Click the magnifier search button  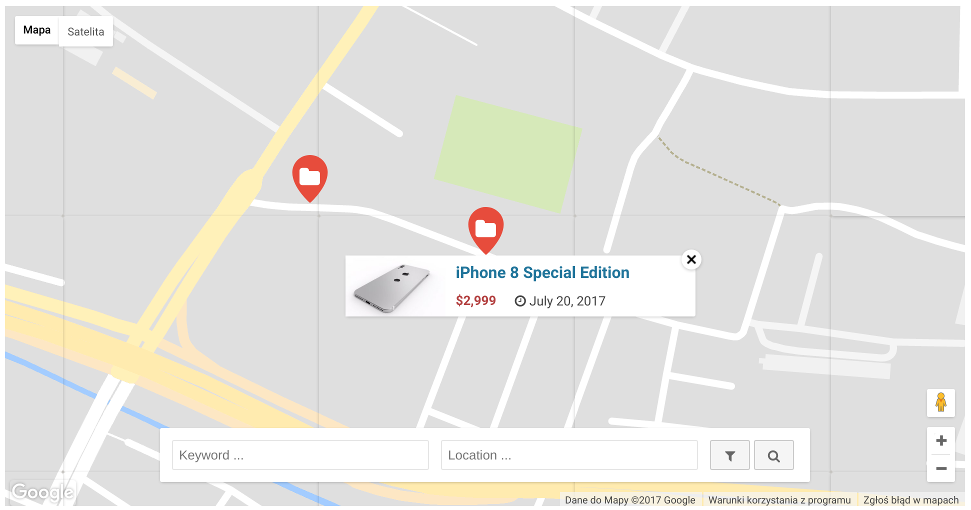point(773,456)
